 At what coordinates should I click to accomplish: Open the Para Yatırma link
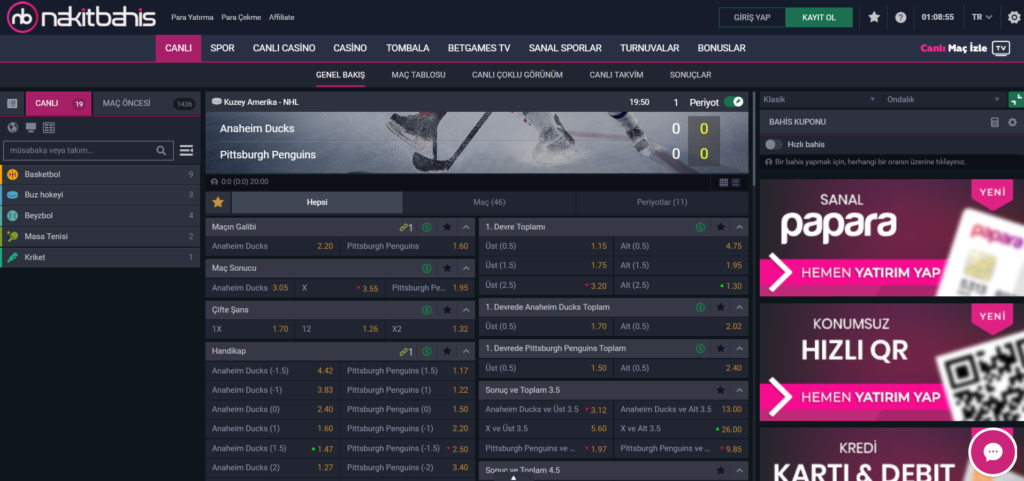click(x=192, y=18)
